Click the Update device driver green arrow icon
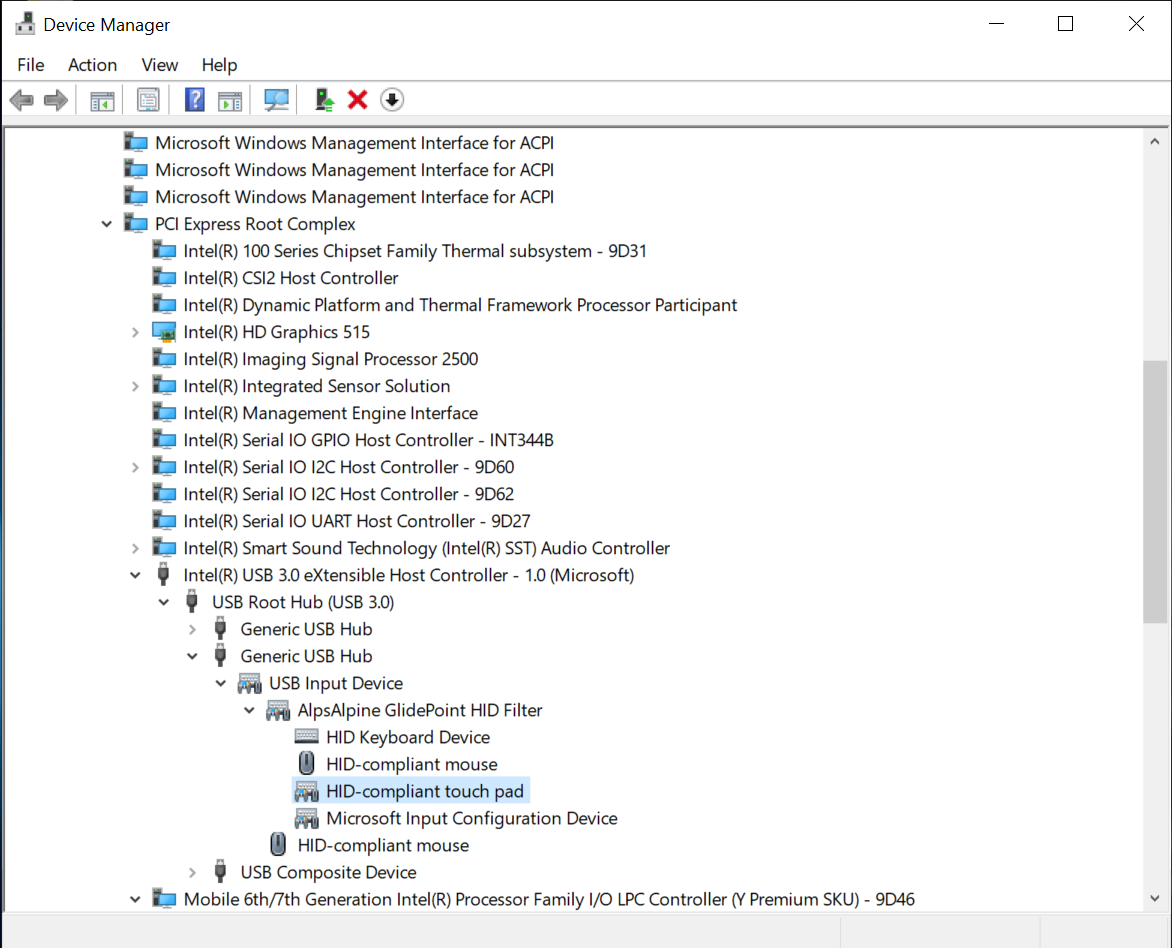 324,100
